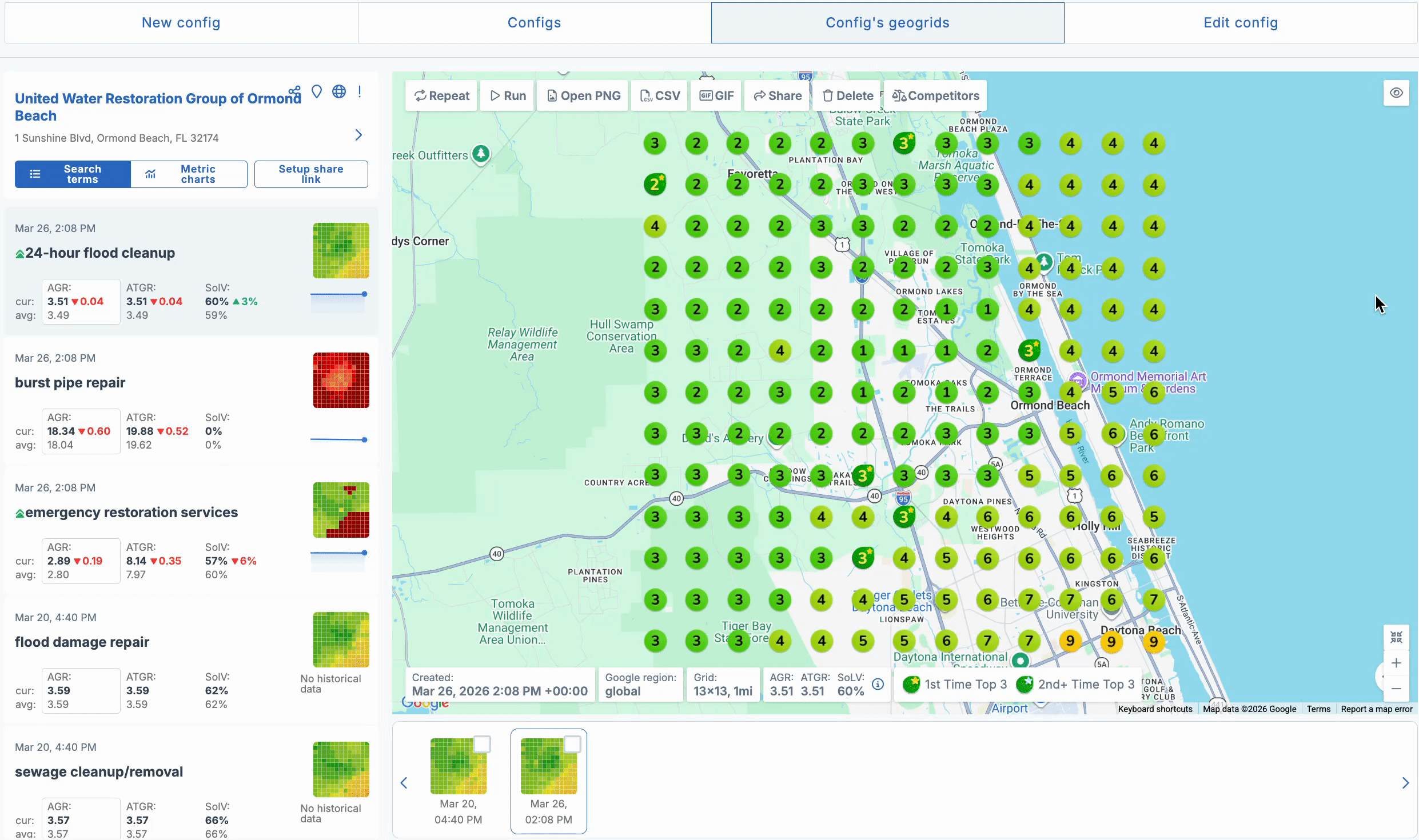
Task: Check the Mar 26 geogrid thumbnail checkbox
Action: (x=572, y=744)
